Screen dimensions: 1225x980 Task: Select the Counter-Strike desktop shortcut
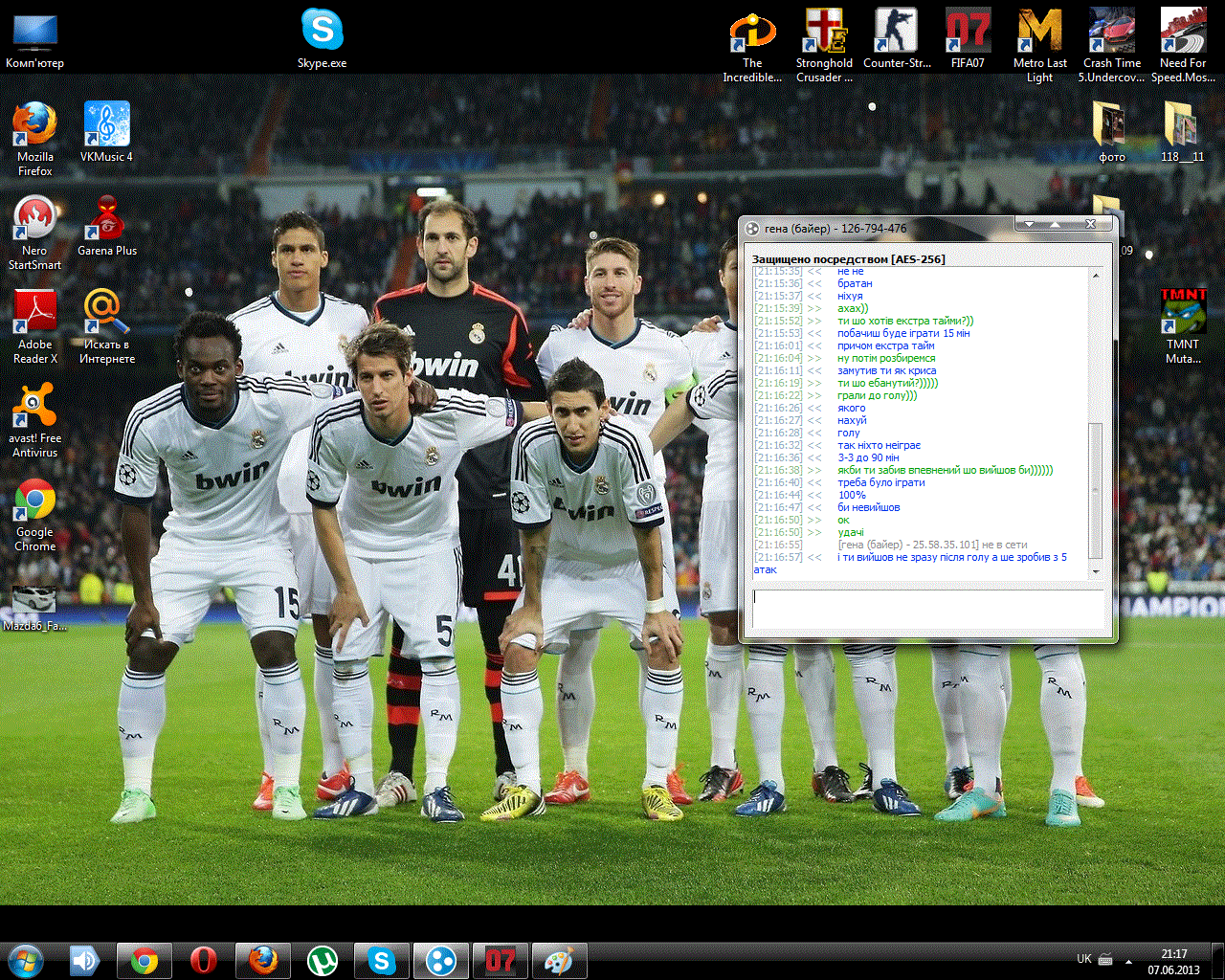coord(896,39)
